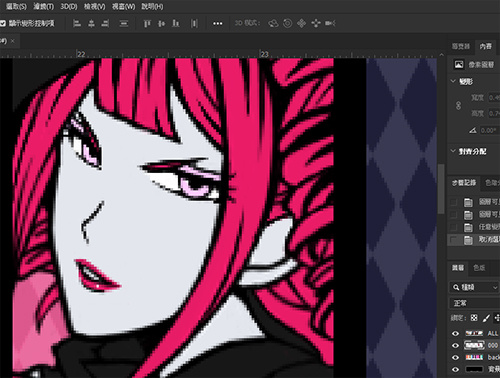Select the 3D roll mode icon
Screen dimensions: 500x378
pos(287,23)
